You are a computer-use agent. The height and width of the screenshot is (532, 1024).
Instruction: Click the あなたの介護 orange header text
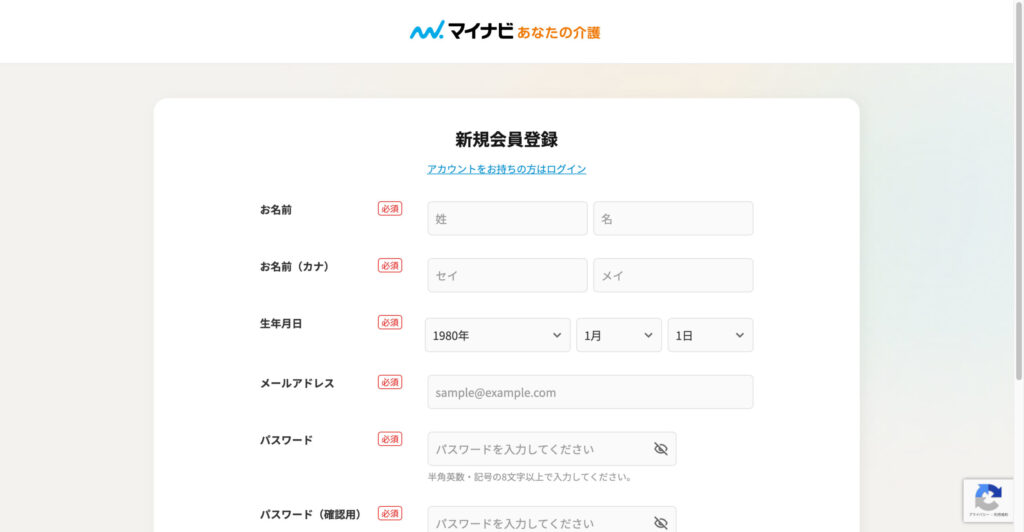pyautogui.click(x=558, y=32)
